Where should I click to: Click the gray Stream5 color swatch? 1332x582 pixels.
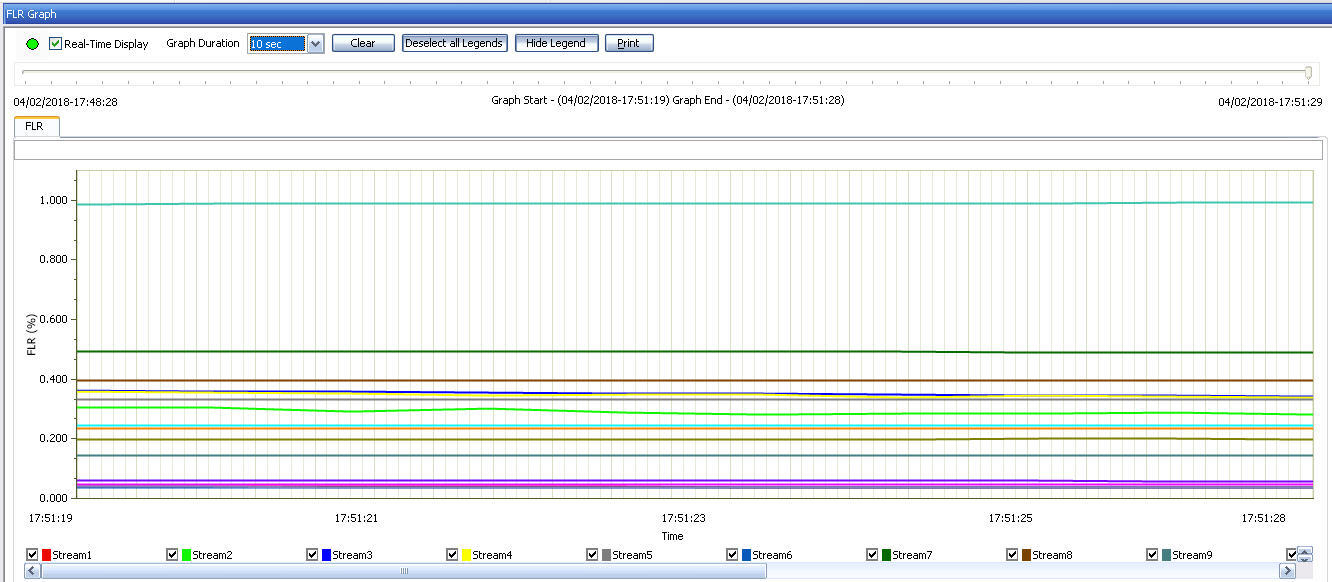607,555
